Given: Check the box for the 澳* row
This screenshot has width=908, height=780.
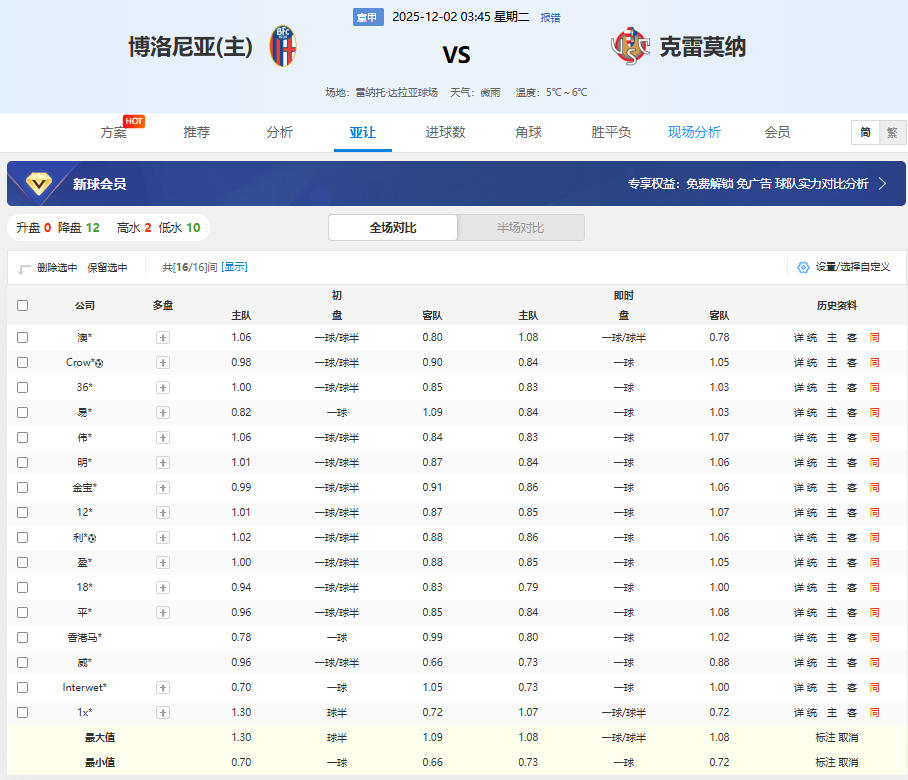Looking at the screenshot, I should pyautogui.click(x=23, y=338).
